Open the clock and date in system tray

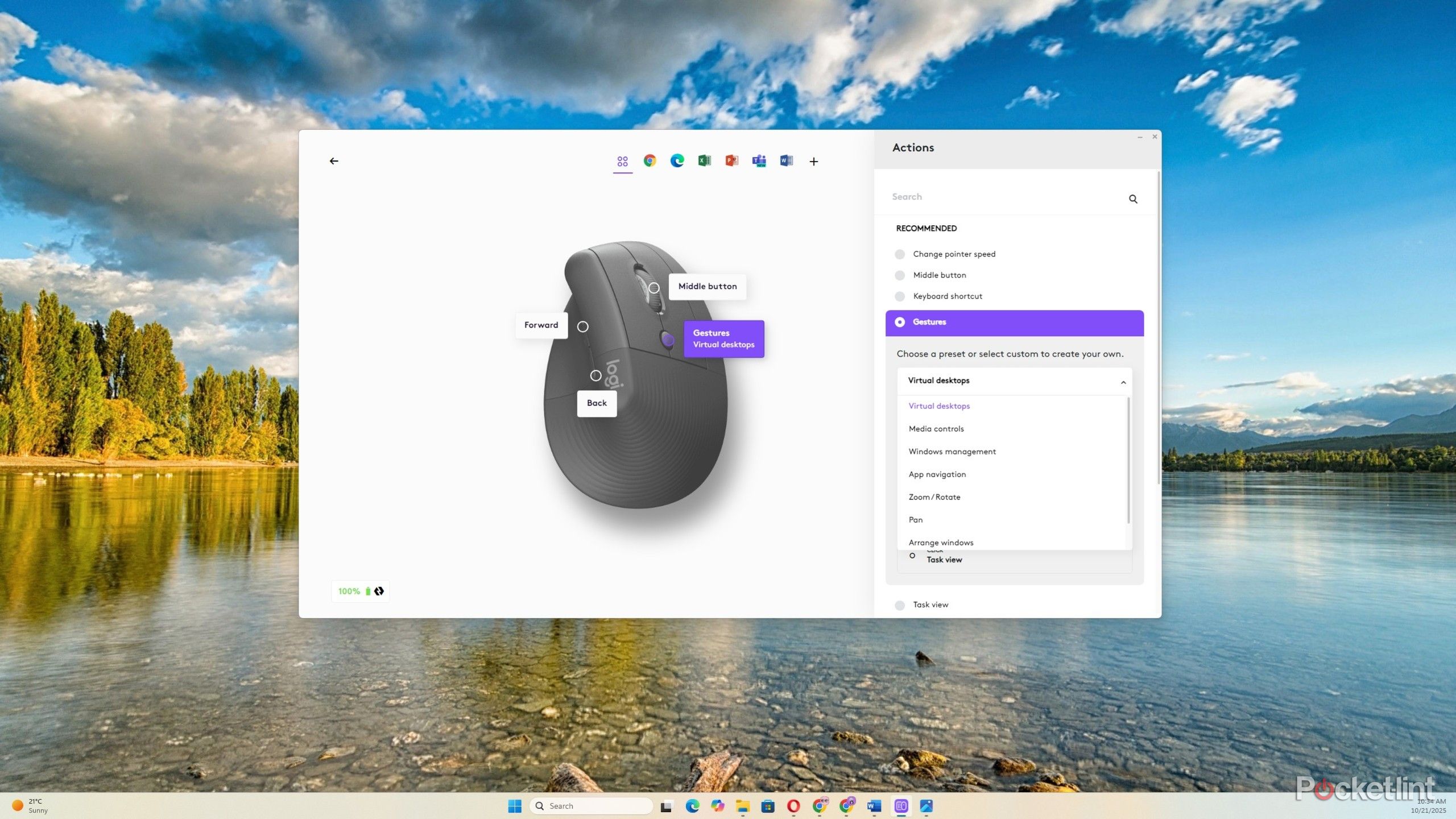1428,805
